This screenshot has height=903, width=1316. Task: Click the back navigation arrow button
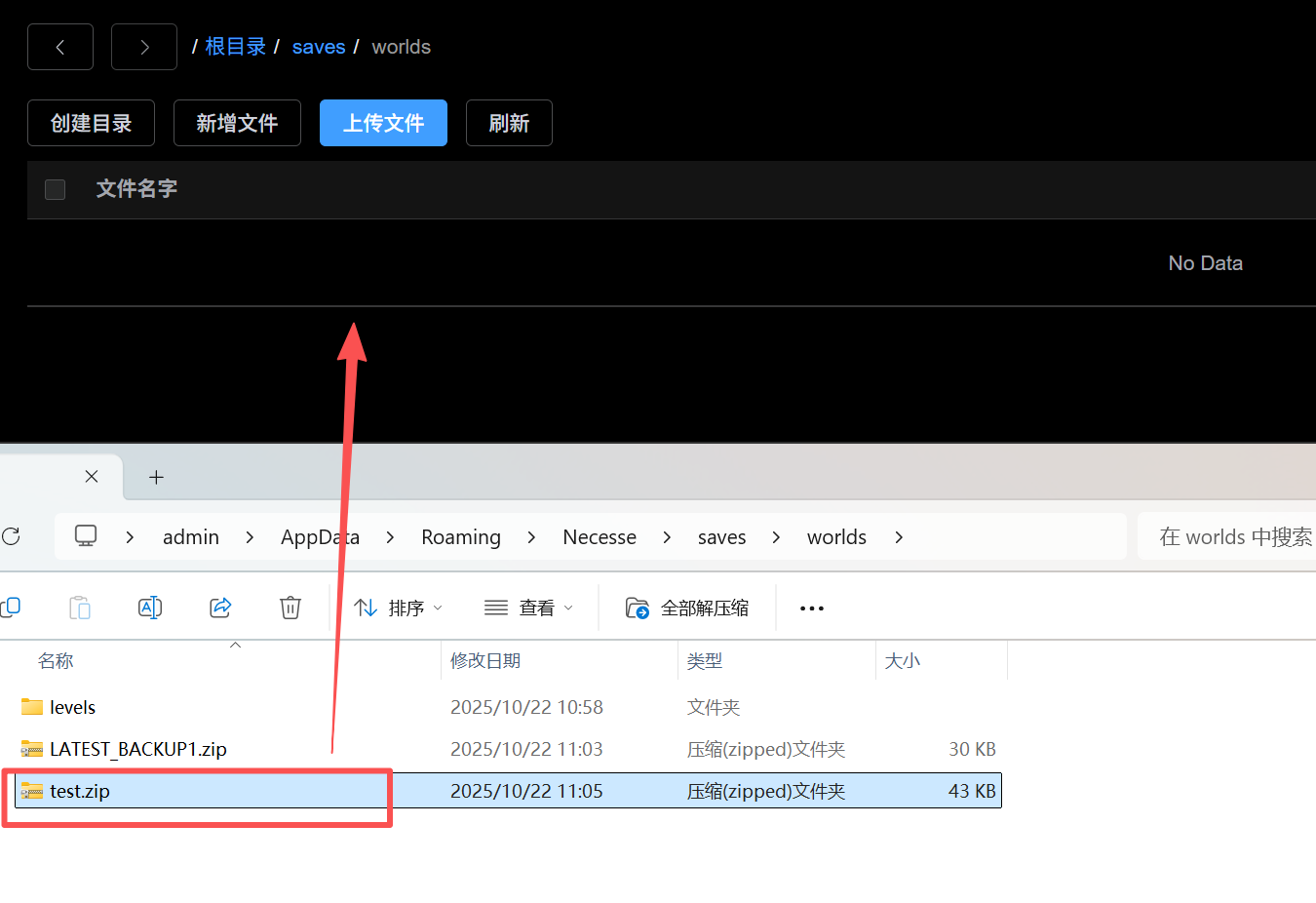coord(60,47)
